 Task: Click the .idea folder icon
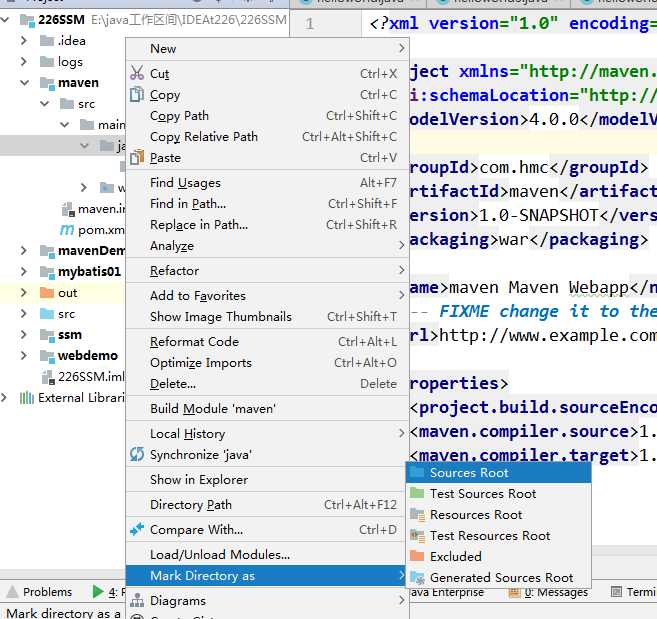coord(47,41)
